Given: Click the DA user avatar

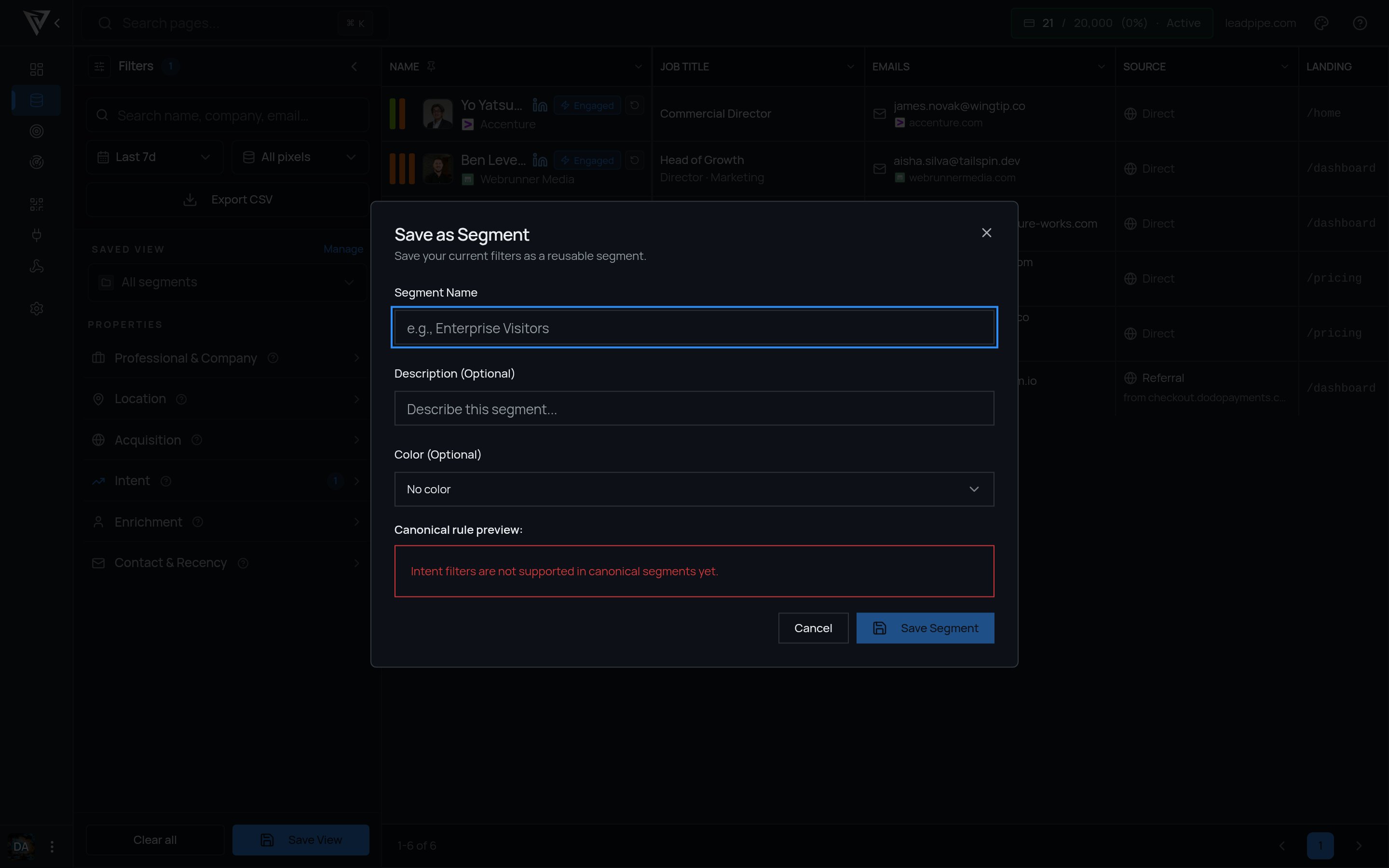Looking at the screenshot, I should [21, 847].
